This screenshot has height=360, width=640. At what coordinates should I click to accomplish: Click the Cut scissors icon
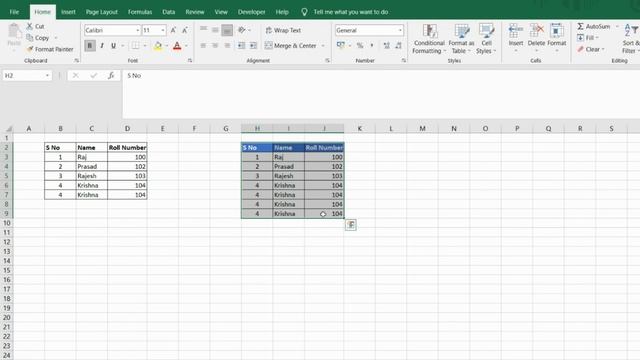tap(30, 26)
